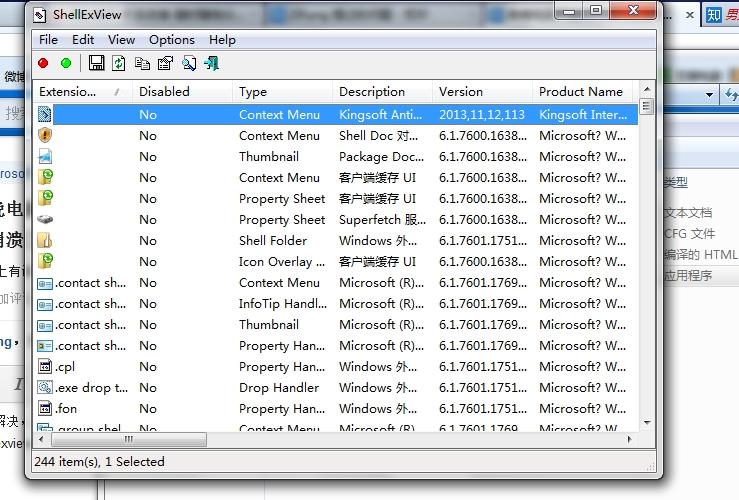Open the File menu
Viewport: 739px width, 500px height.
click(48, 40)
